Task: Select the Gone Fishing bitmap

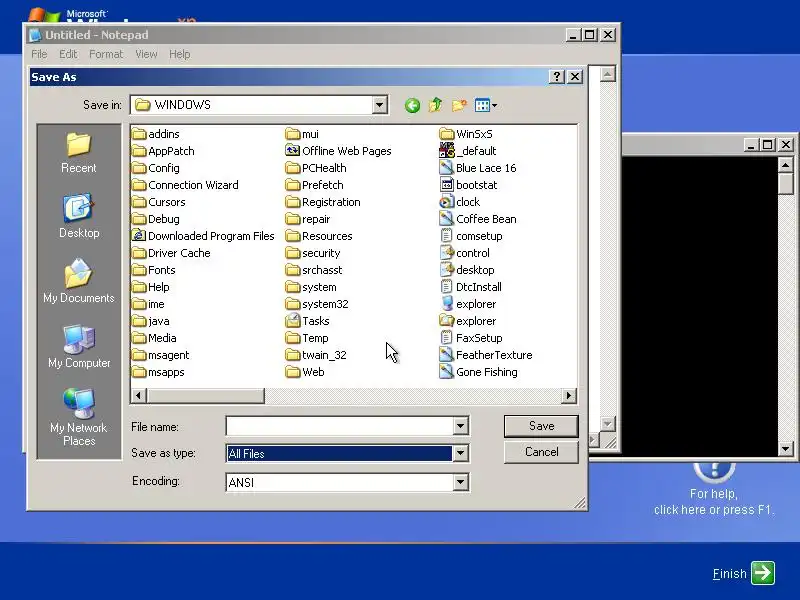Action: (478, 372)
